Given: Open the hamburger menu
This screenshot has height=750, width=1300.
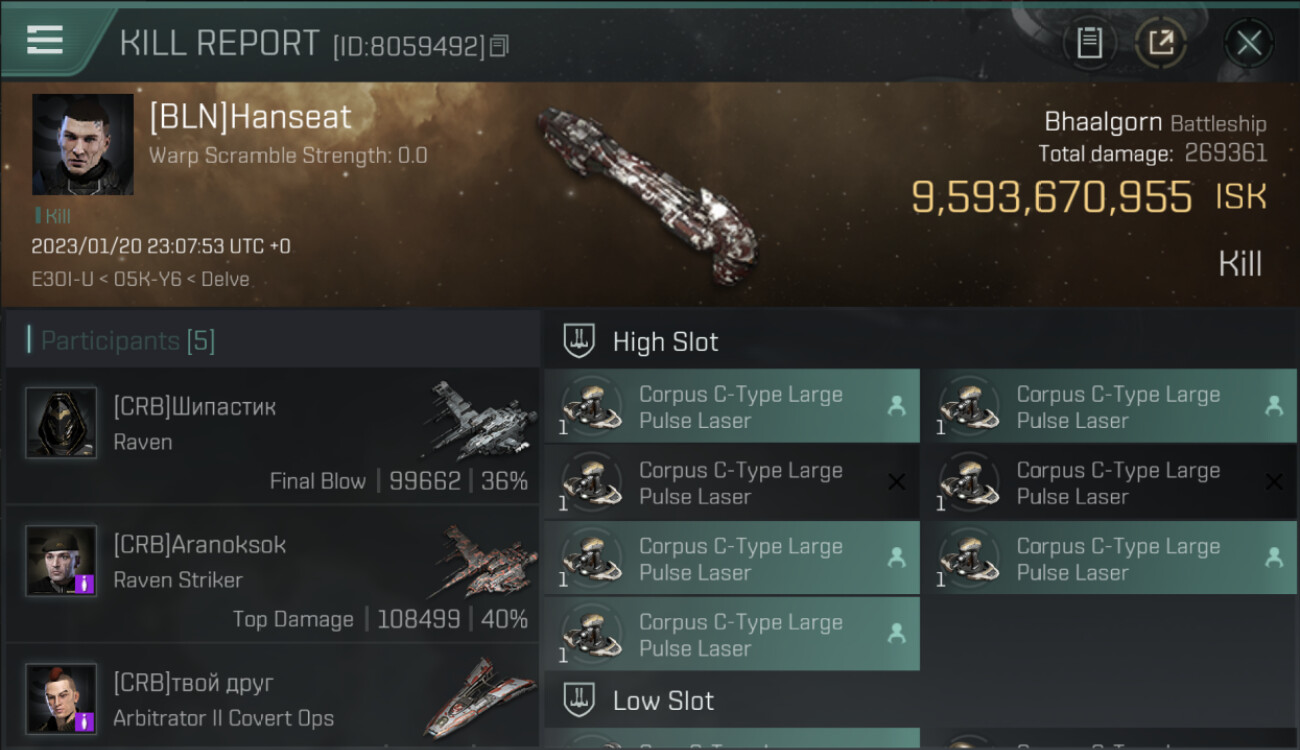Looking at the screenshot, I should [x=45, y=40].
